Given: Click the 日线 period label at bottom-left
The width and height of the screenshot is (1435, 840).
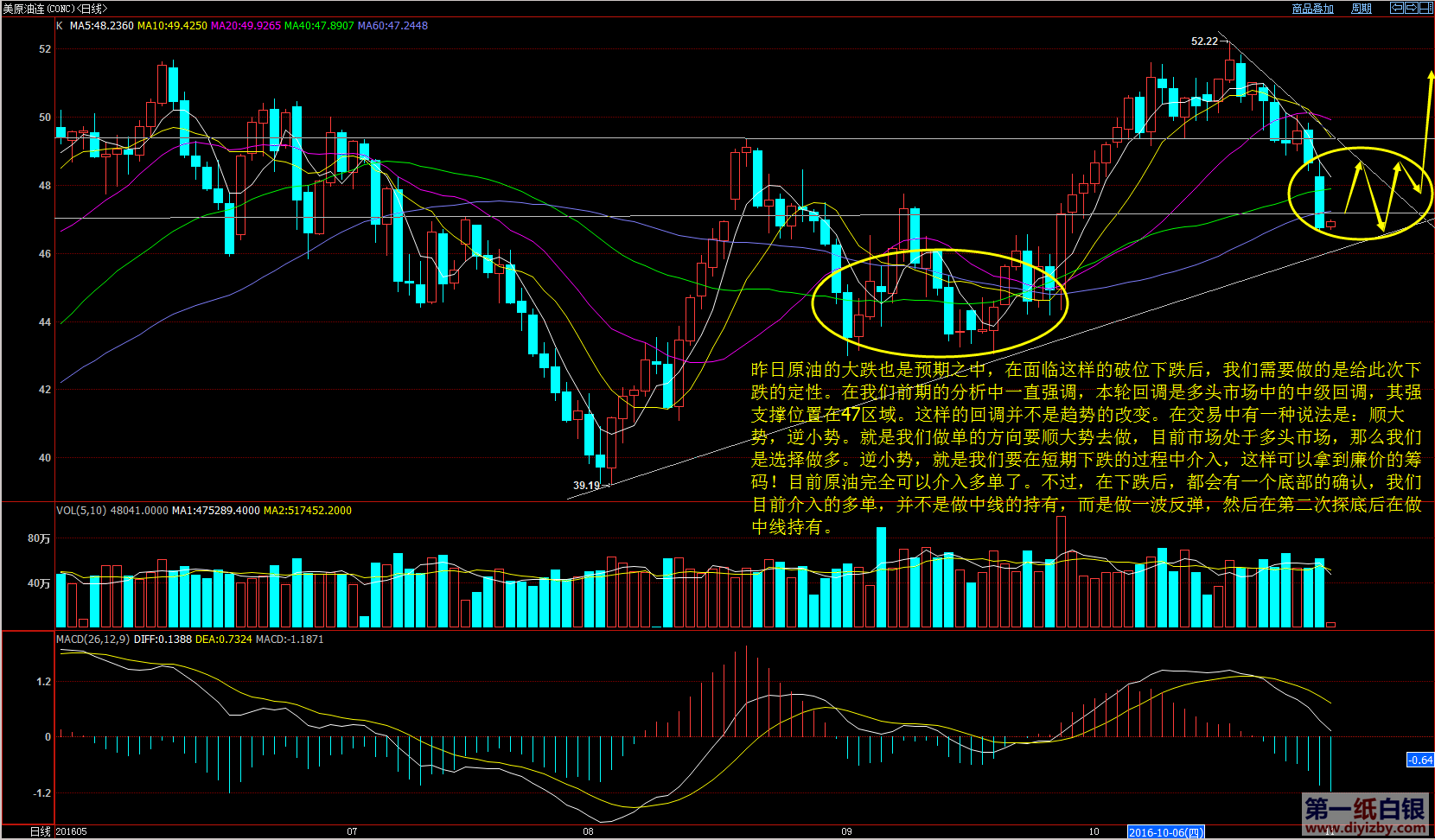Looking at the screenshot, I should tap(41, 831).
